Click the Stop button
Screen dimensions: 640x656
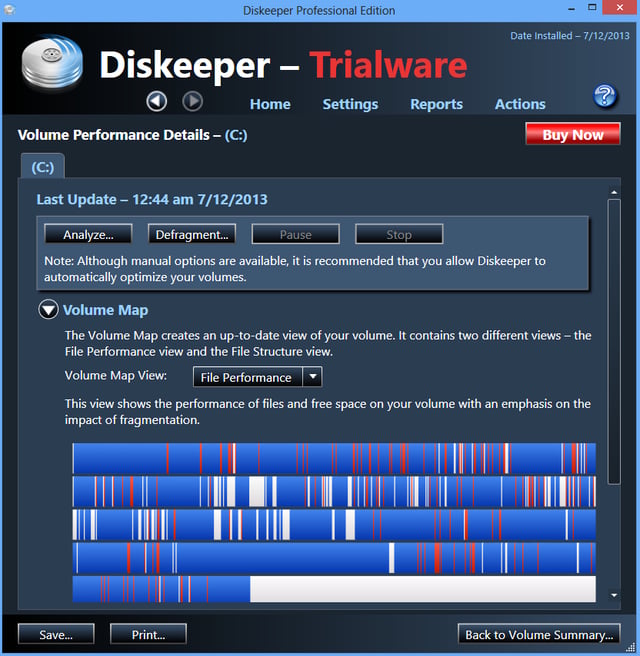click(399, 234)
